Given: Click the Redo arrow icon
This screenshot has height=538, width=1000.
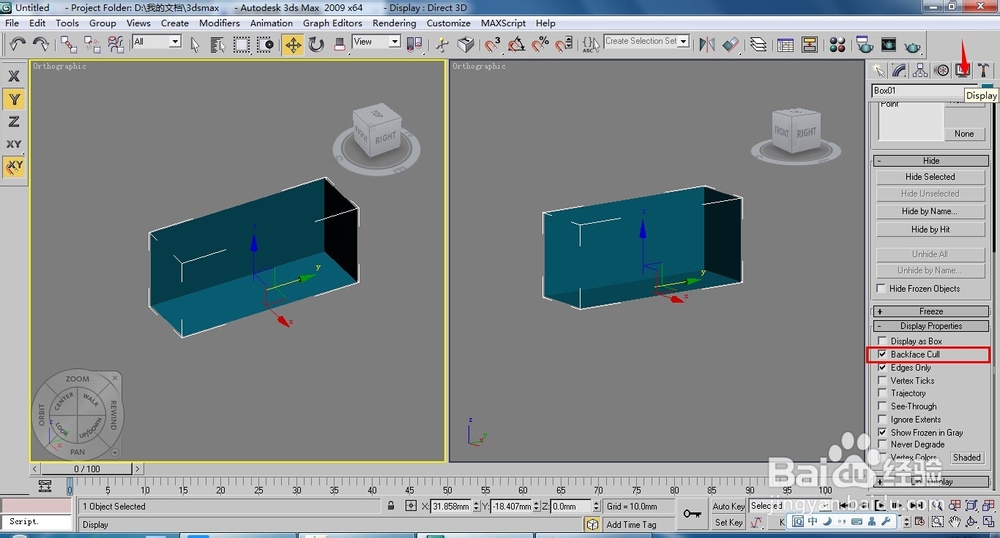Looking at the screenshot, I should tap(41, 44).
